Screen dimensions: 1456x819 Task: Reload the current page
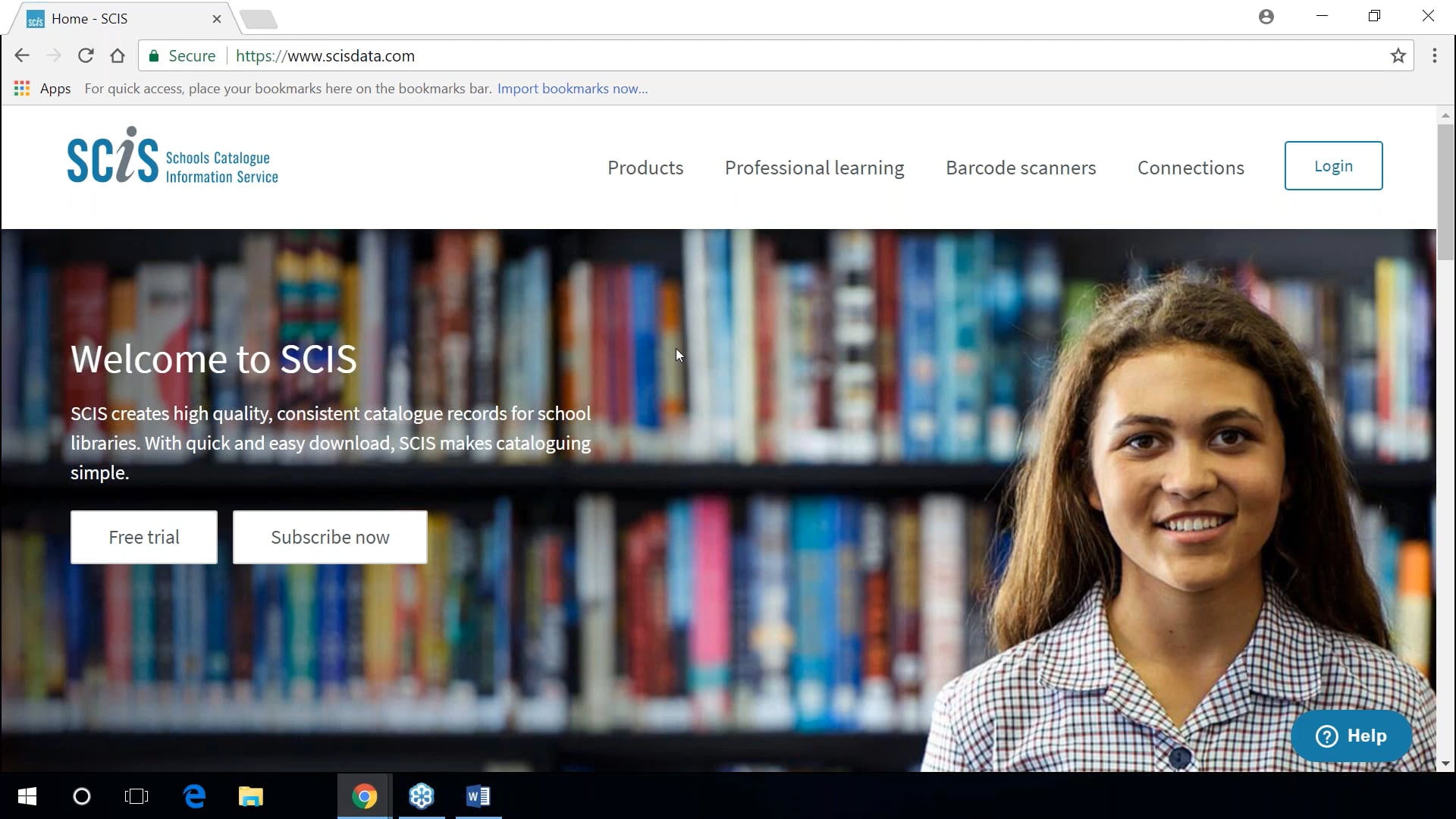[x=86, y=55]
